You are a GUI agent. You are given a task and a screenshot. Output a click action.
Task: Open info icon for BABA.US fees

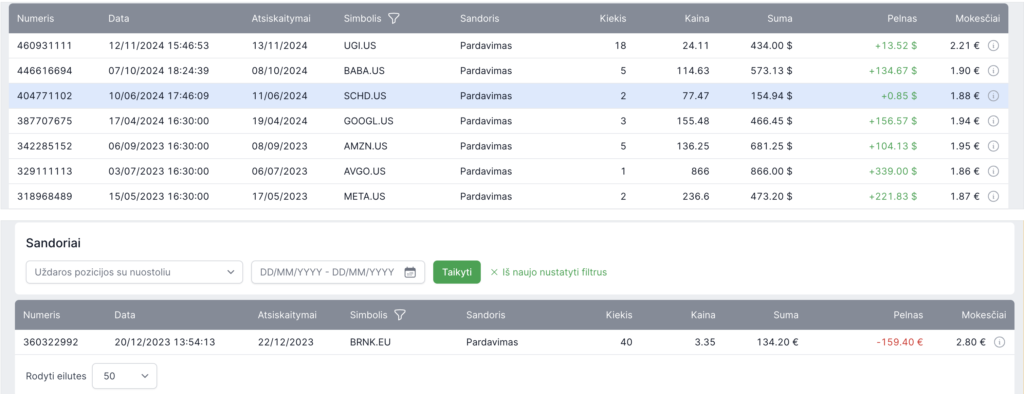[x=993, y=71]
